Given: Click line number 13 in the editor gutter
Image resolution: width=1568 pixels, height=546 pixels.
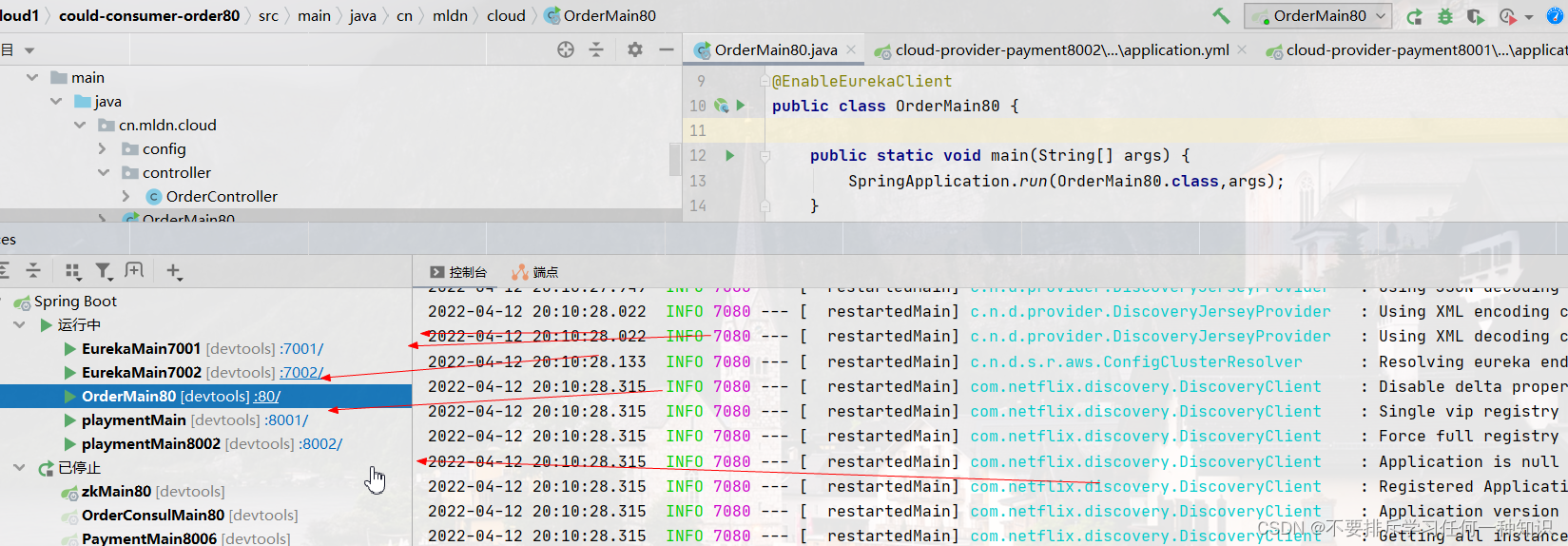Looking at the screenshot, I should pos(698,181).
